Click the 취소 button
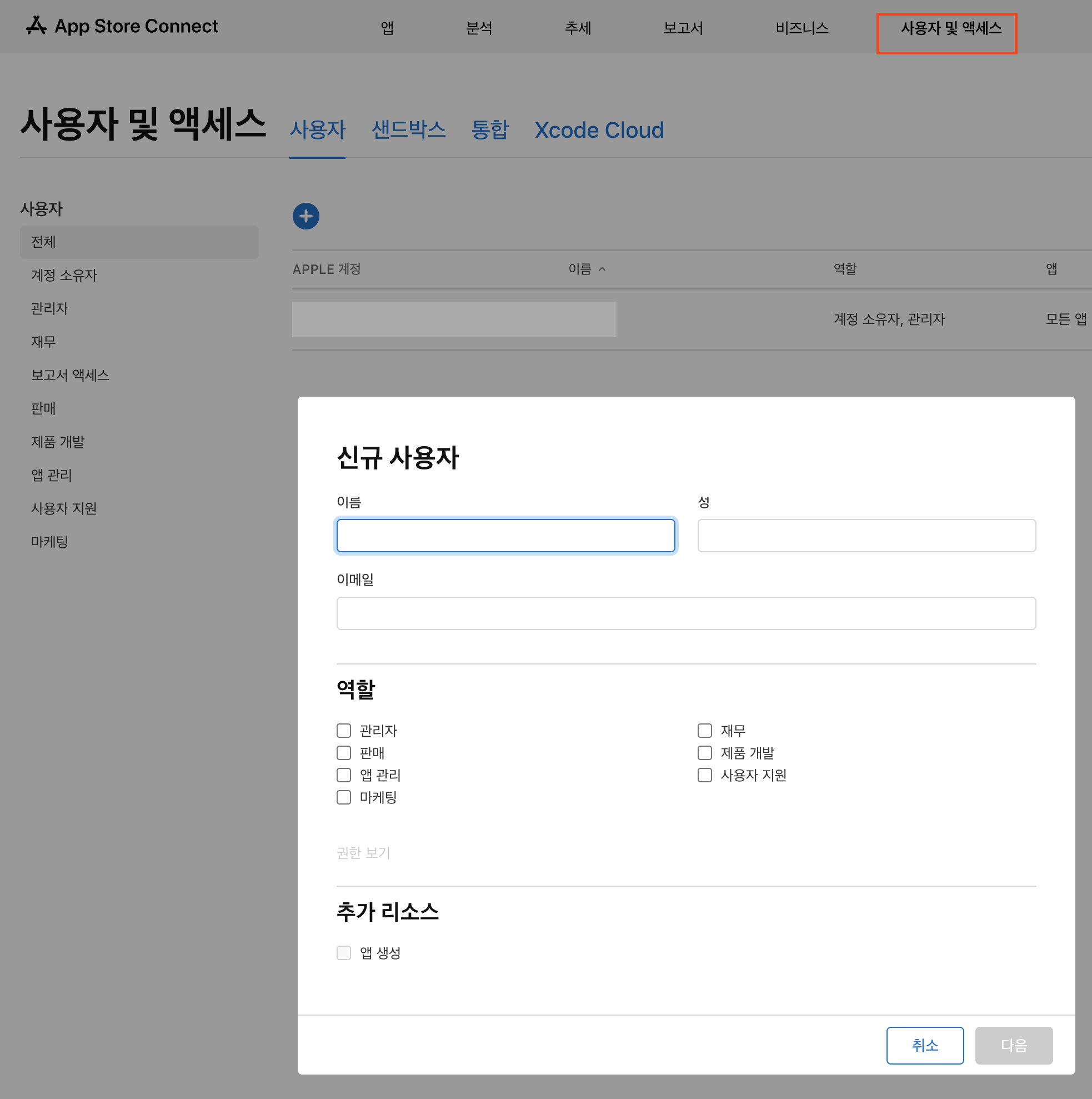This screenshot has width=1092, height=1099. click(x=925, y=1045)
